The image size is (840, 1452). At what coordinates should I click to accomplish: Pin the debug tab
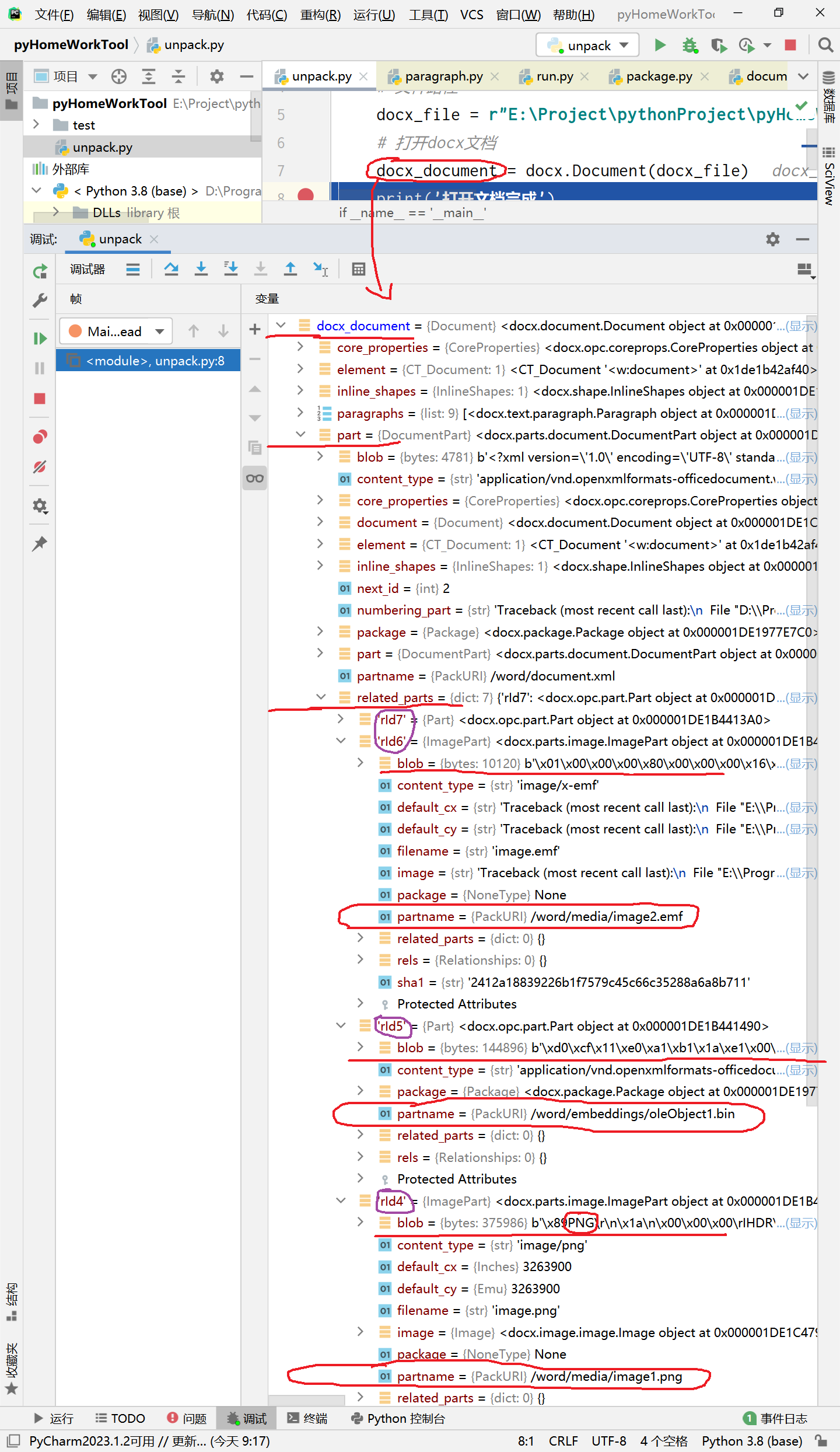(x=40, y=543)
